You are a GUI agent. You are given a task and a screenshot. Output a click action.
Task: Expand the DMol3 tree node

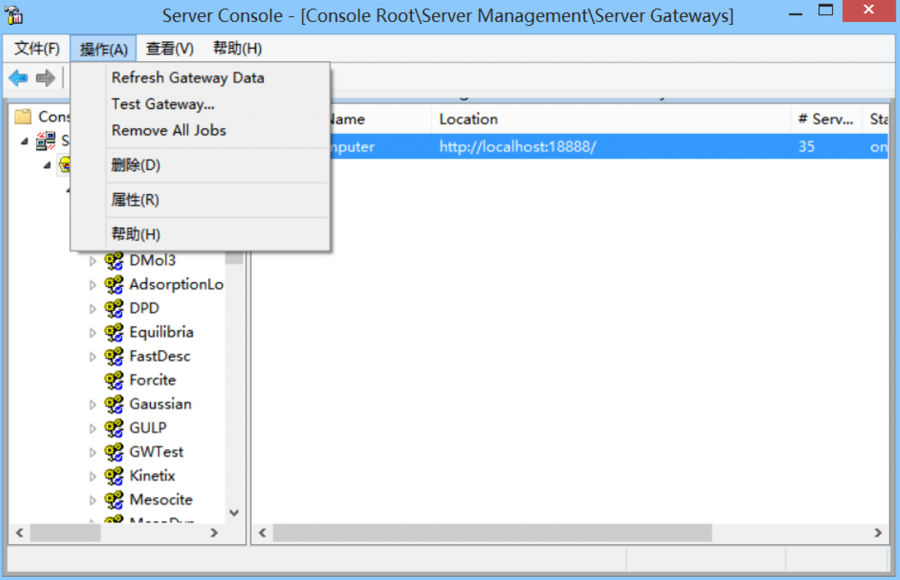[x=92, y=261]
